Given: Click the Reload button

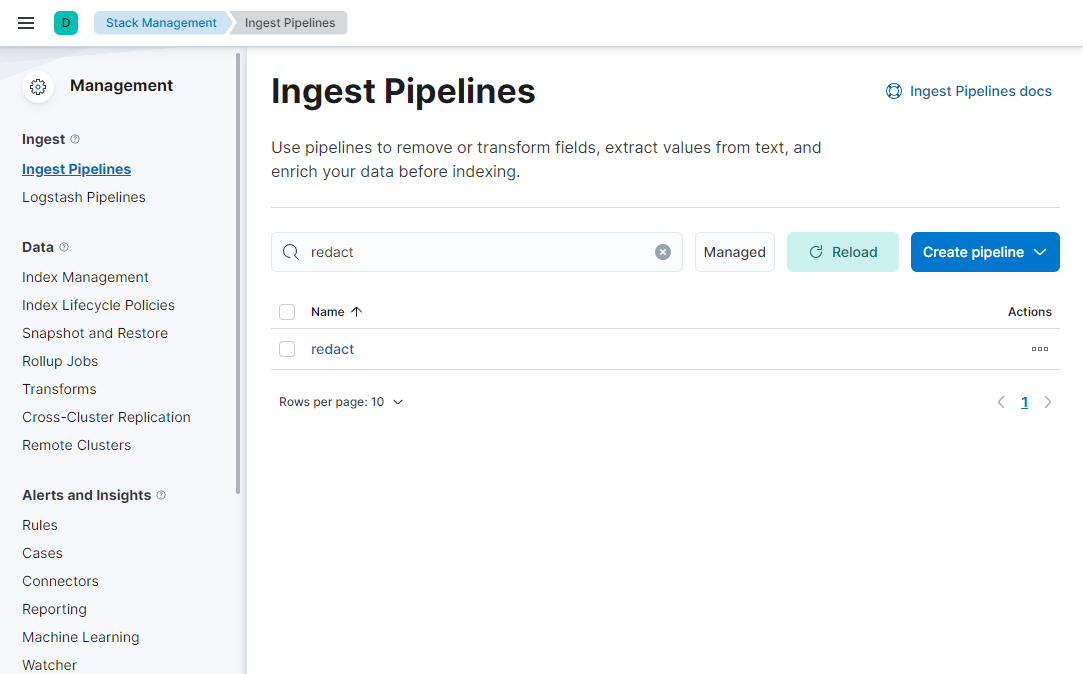Looking at the screenshot, I should (x=843, y=252).
